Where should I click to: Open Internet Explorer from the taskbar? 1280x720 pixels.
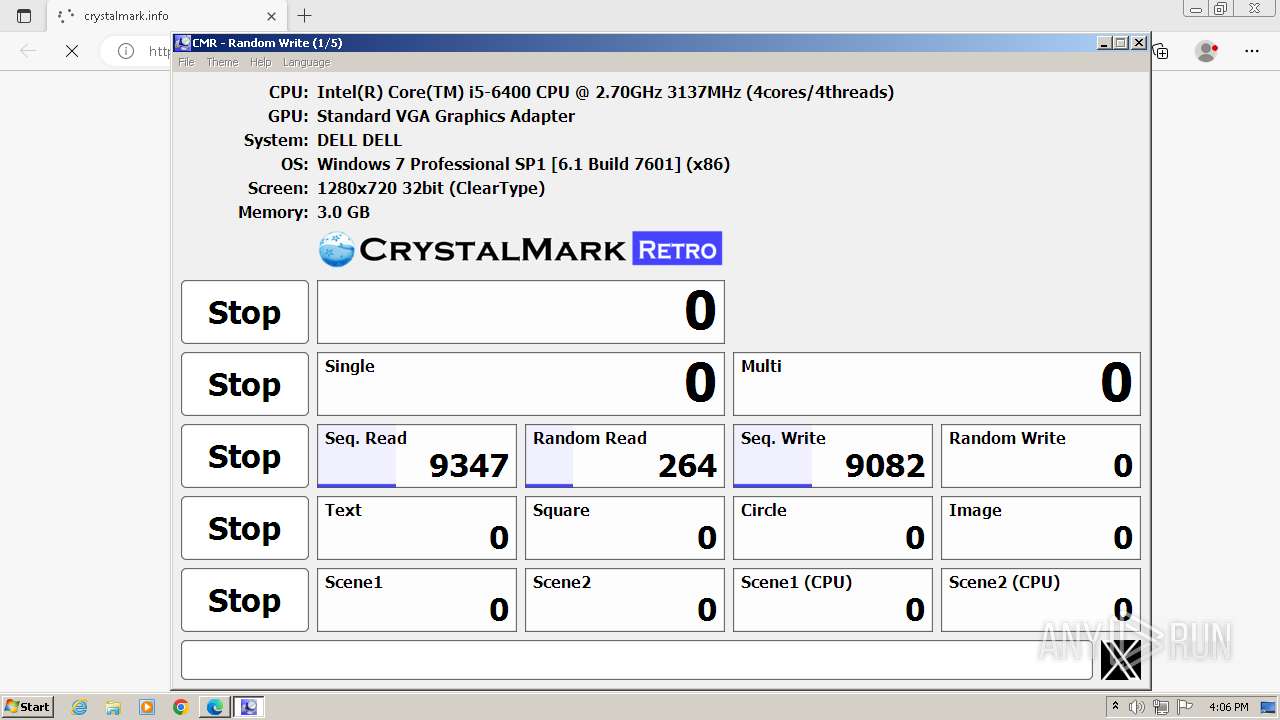pyautogui.click(x=80, y=707)
